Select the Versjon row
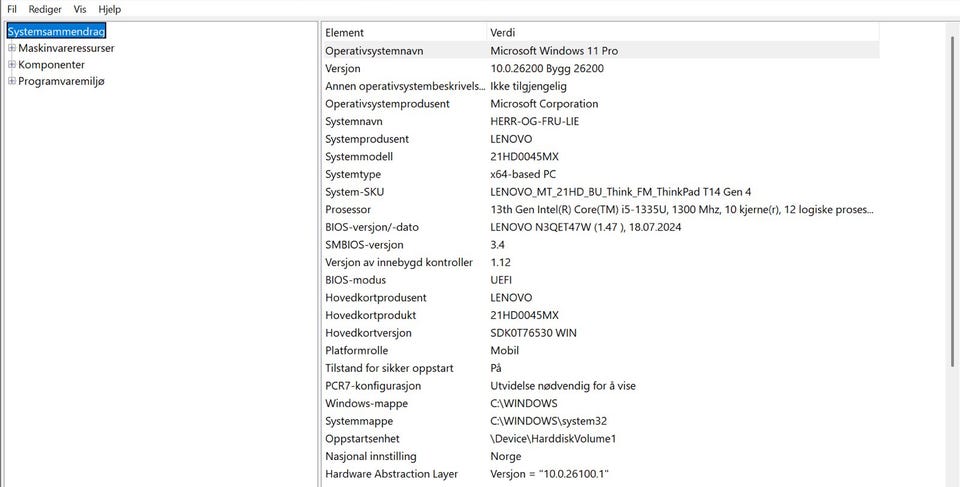Image resolution: width=960 pixels, height=487 pixels. (x=601, y=69)
